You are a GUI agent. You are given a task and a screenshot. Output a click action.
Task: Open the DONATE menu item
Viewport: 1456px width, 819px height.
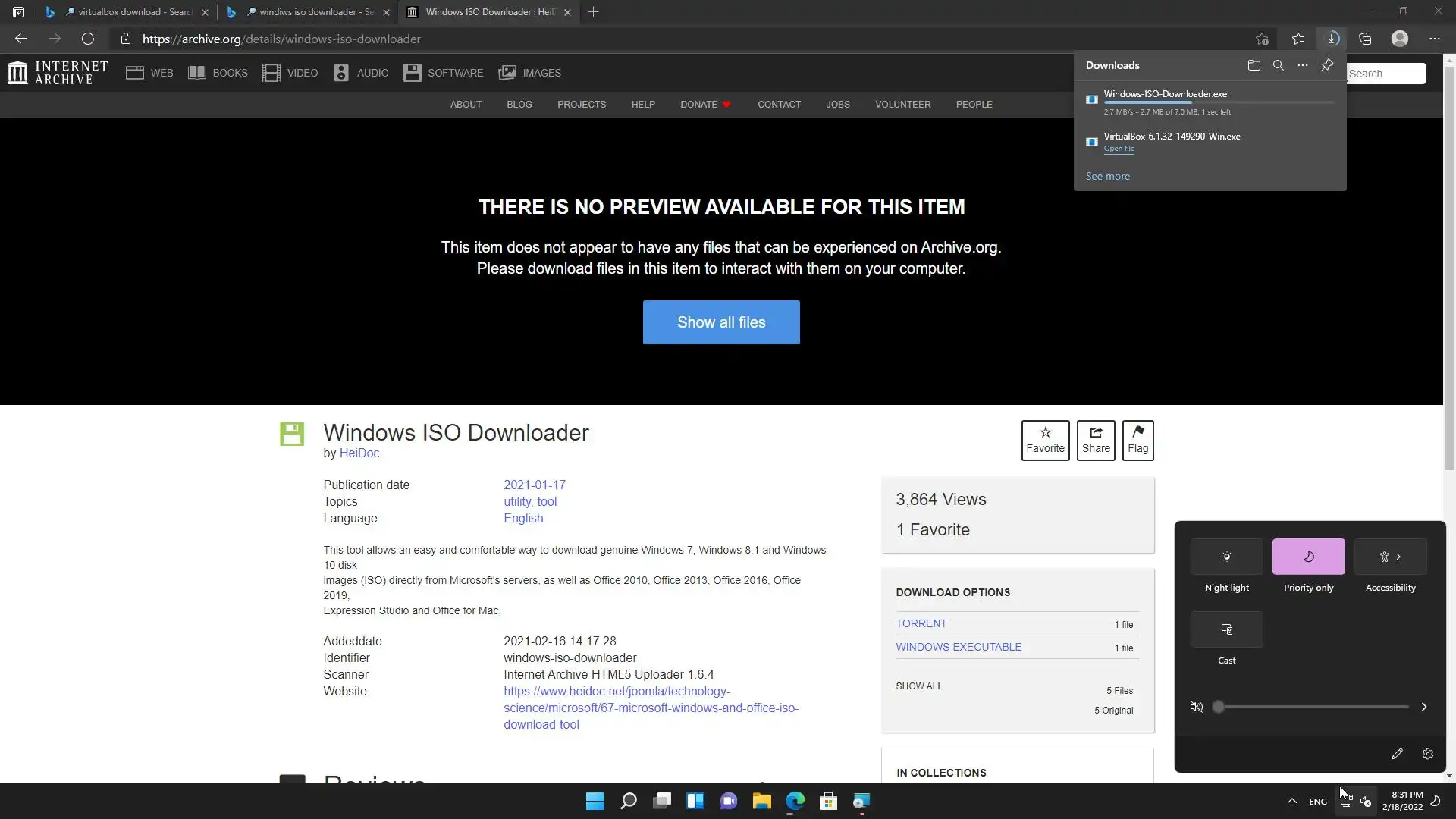click(x=698, y=105)
